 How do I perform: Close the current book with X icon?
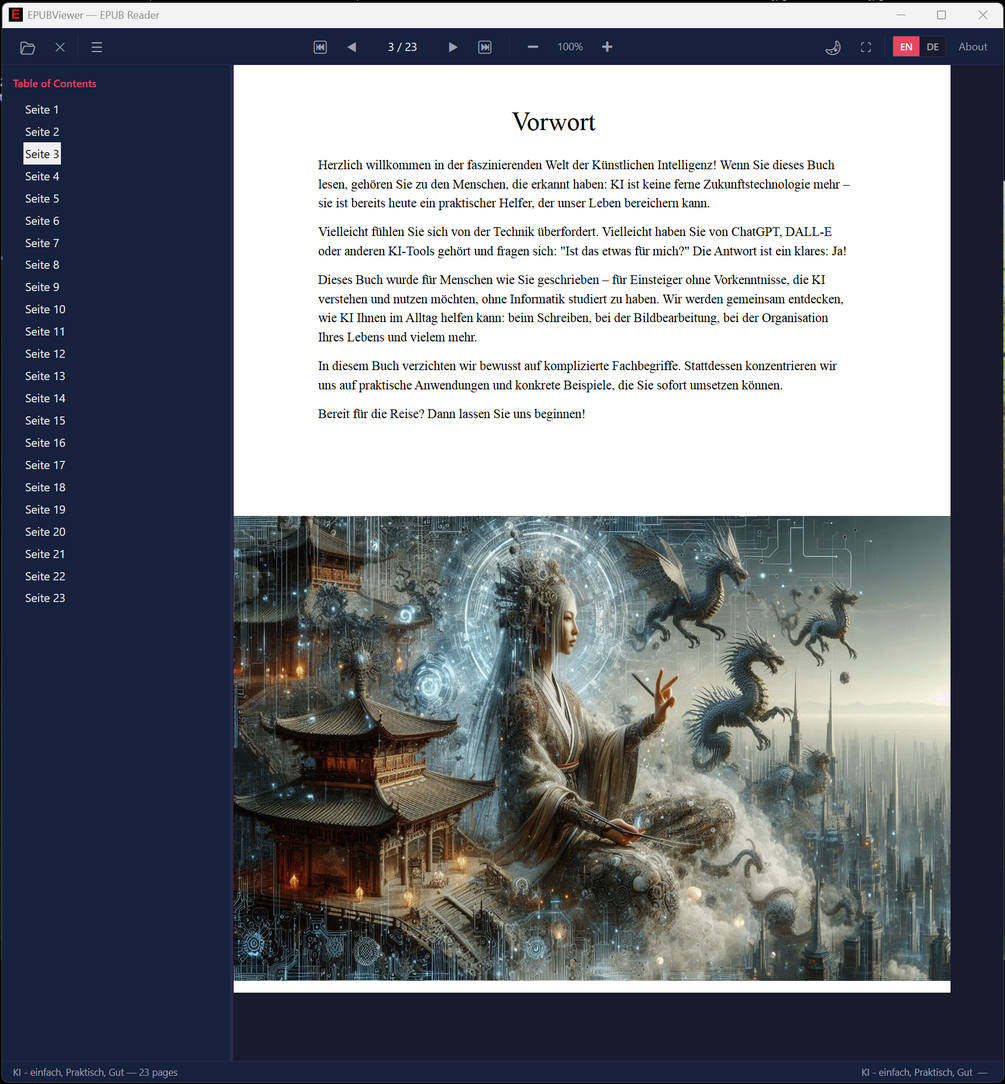(60, 47)
